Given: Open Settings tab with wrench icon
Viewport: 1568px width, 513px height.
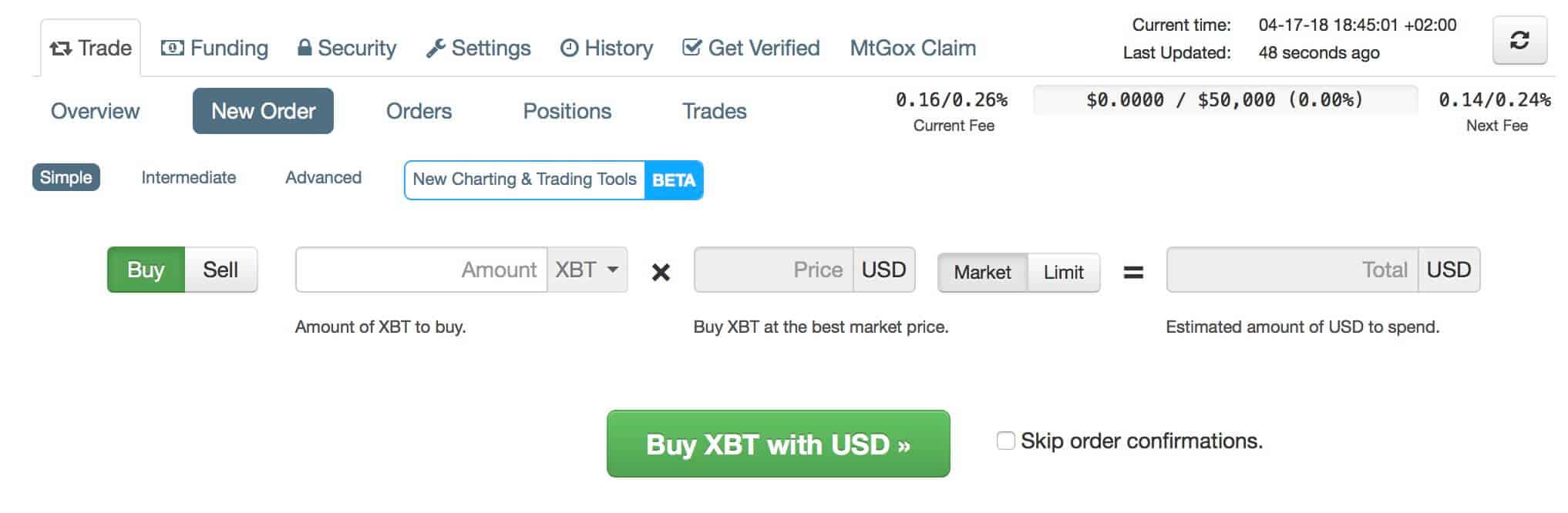Looking at the screenshot, I should (x=478, y=48).
